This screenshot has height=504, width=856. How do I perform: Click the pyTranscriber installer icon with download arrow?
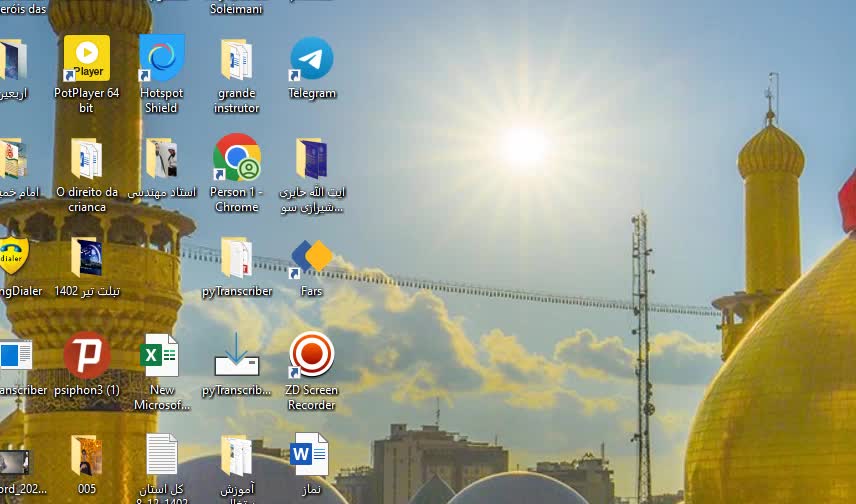(x=236, y=356)
